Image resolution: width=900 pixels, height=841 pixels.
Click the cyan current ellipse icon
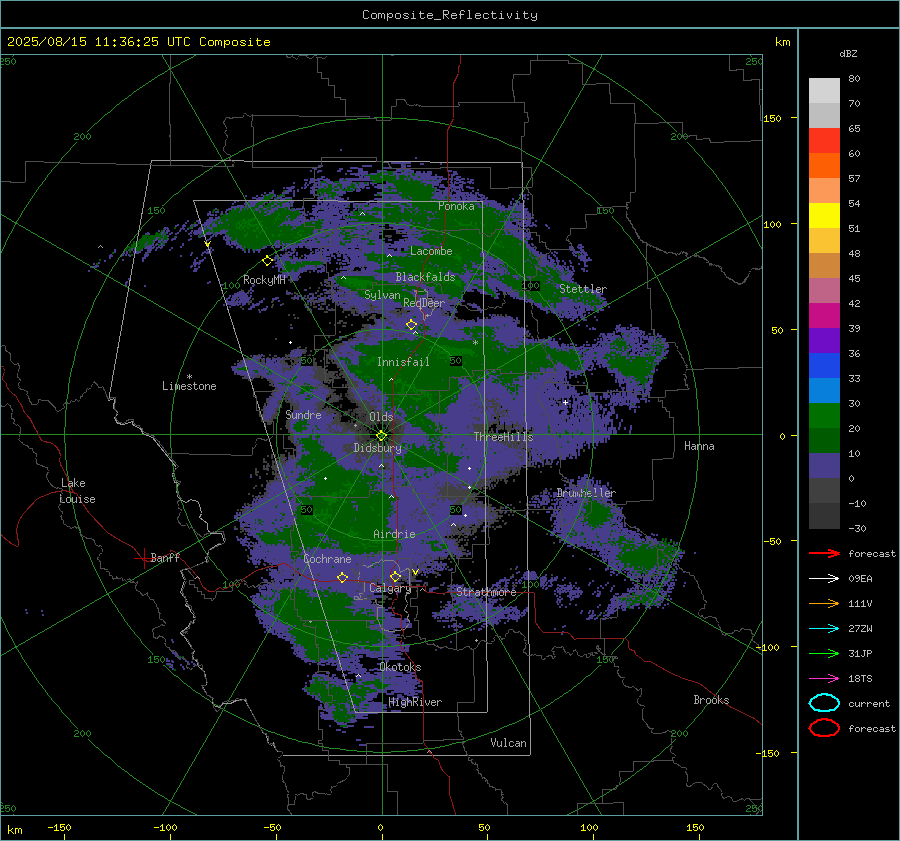tap(824, 703)
